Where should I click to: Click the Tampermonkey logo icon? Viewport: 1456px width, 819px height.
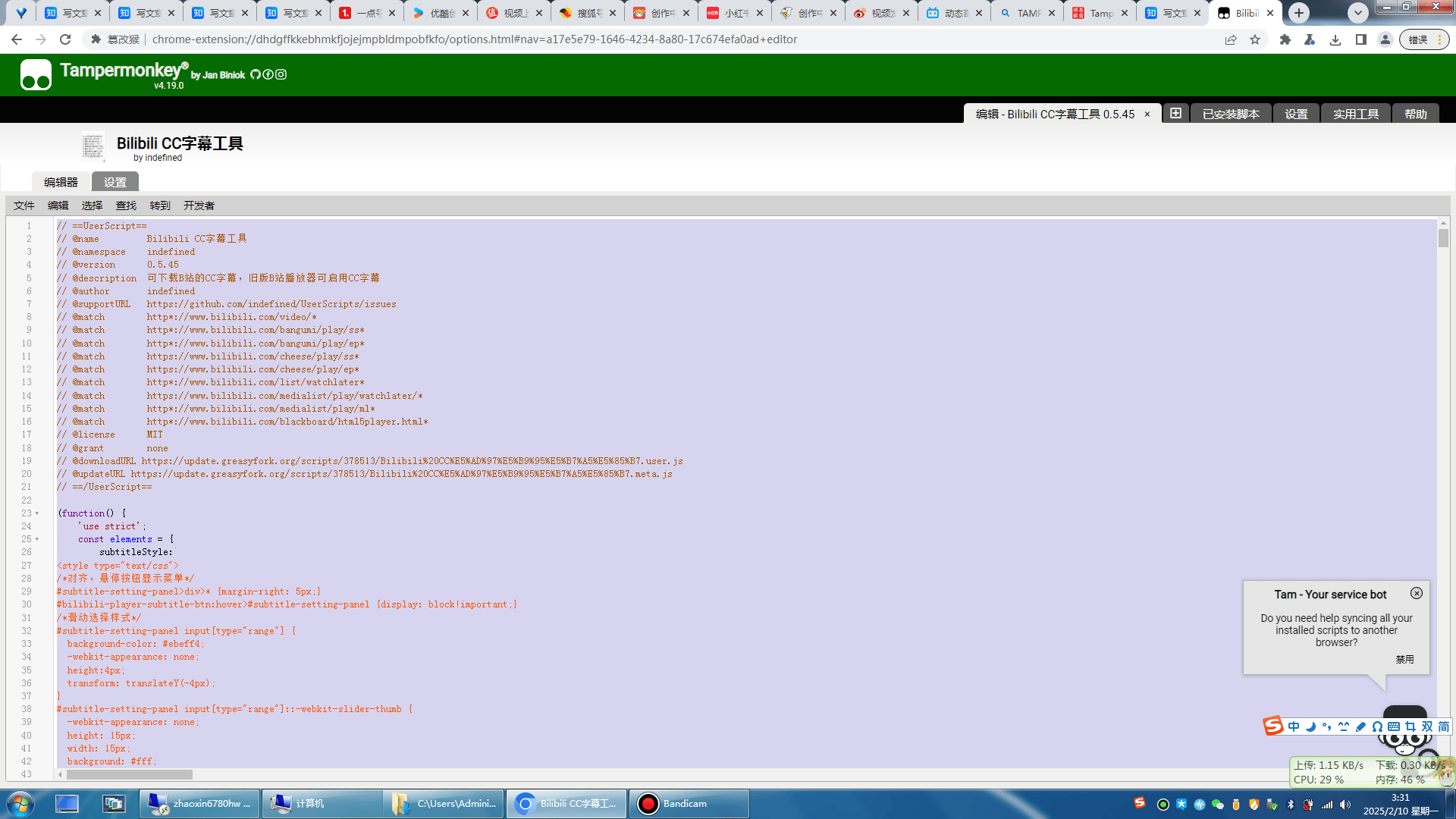click(36, 75)
